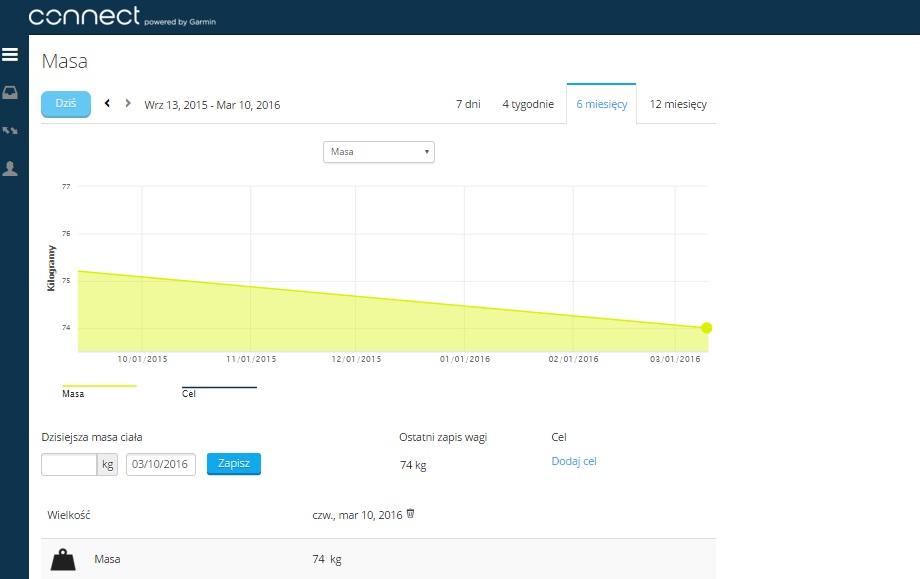
Task: Open the Masa chart type dropdown
Action: (x=378, y=152)
